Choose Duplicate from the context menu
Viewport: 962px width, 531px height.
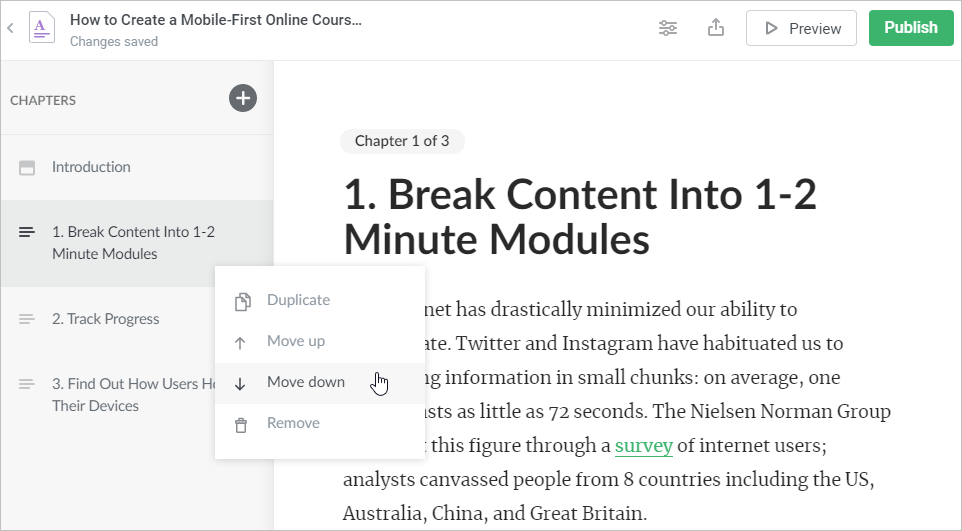click(298, 300)
